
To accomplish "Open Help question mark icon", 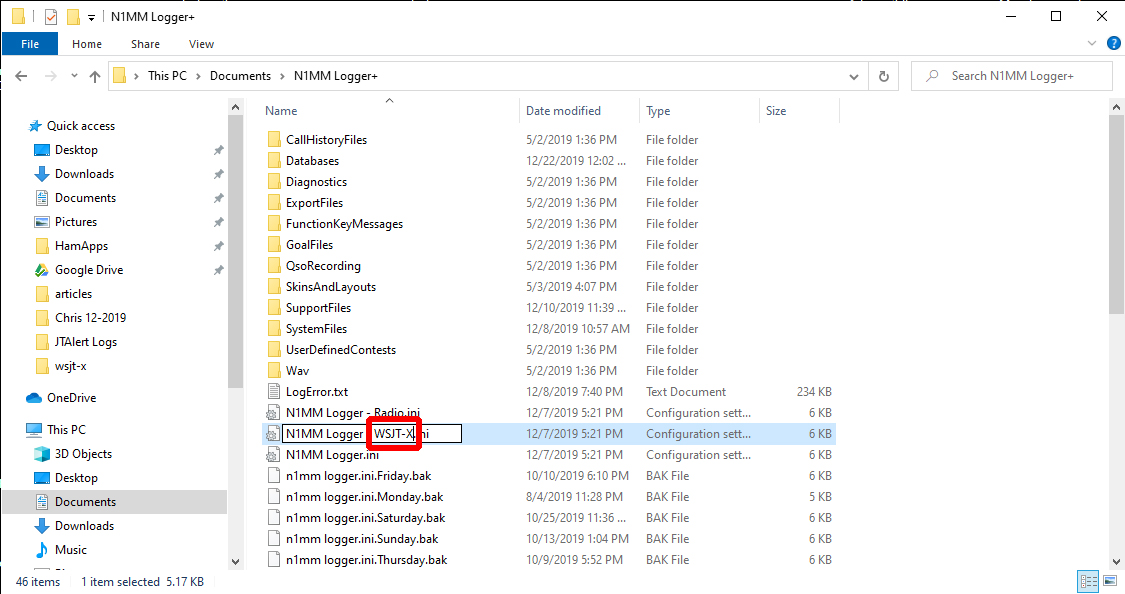I will 1114,44.
